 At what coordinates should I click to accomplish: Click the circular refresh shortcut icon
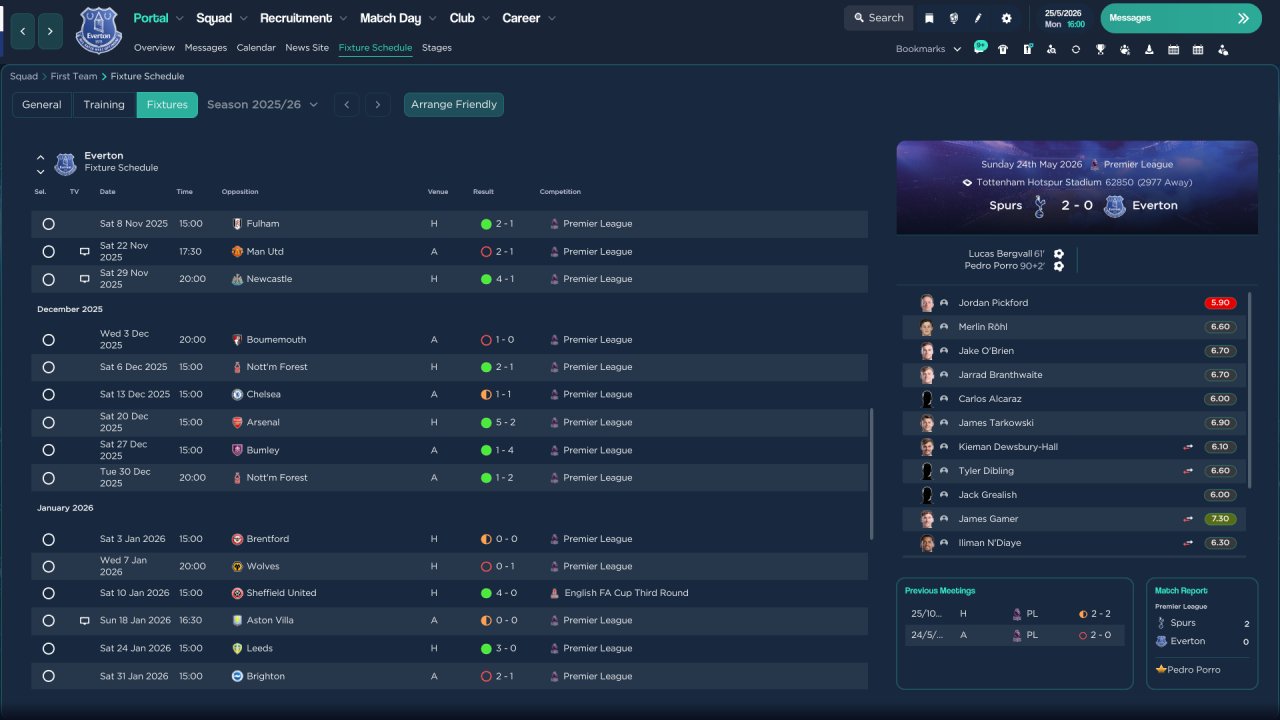[1076, 49]
